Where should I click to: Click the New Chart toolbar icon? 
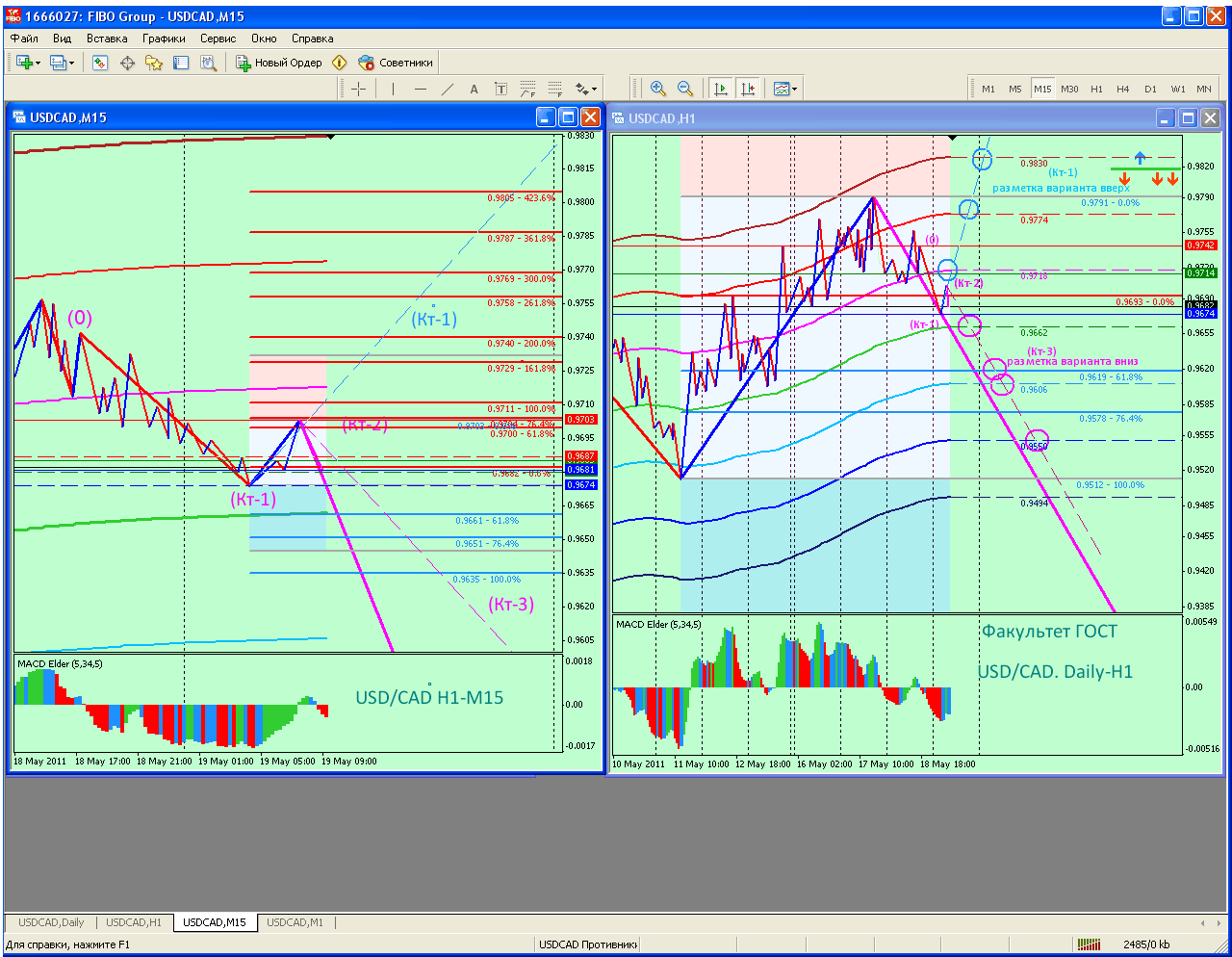(x=24, y=63)
